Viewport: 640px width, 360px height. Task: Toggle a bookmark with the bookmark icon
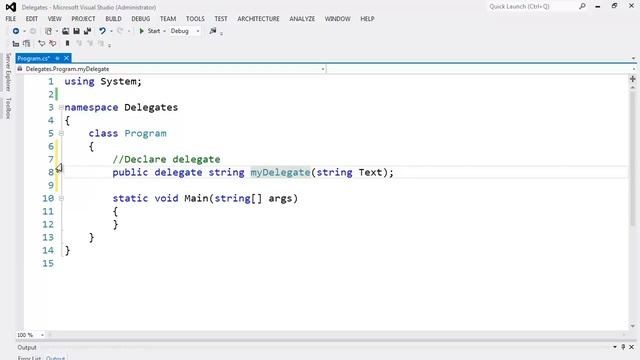pos(67,44)
